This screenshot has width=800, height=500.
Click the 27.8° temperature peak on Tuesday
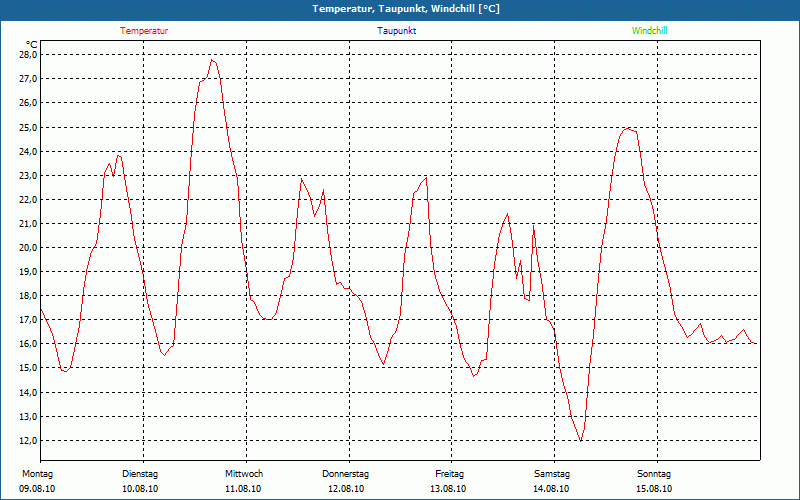[x=212, y=60]
